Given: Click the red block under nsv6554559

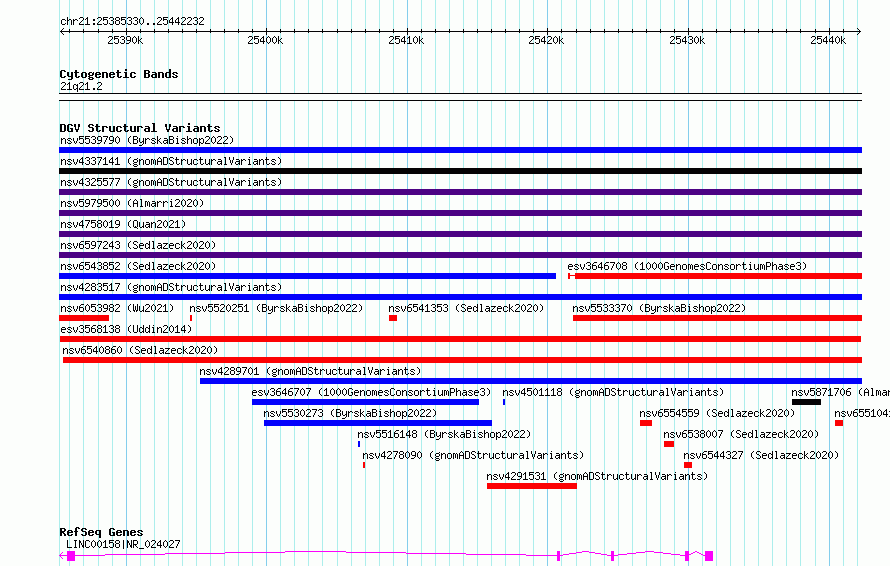Looking at the screenshot, I should point(646,423).
